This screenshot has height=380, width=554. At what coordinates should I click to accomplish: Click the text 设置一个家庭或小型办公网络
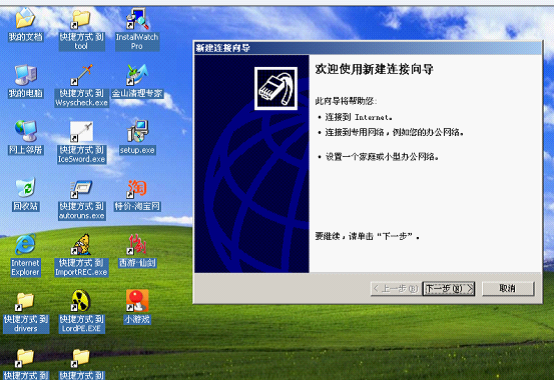click(382, 156)
